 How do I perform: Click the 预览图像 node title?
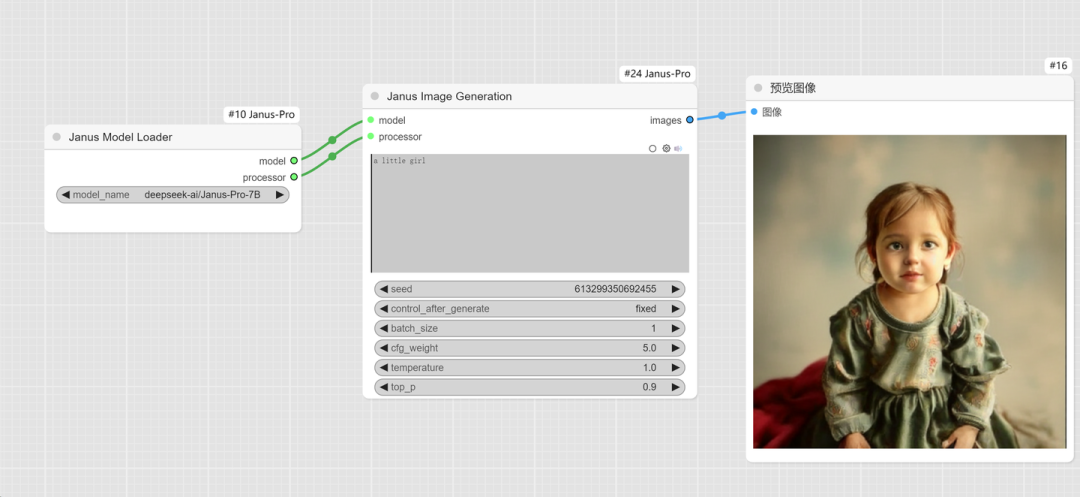[x=793, y=88]
